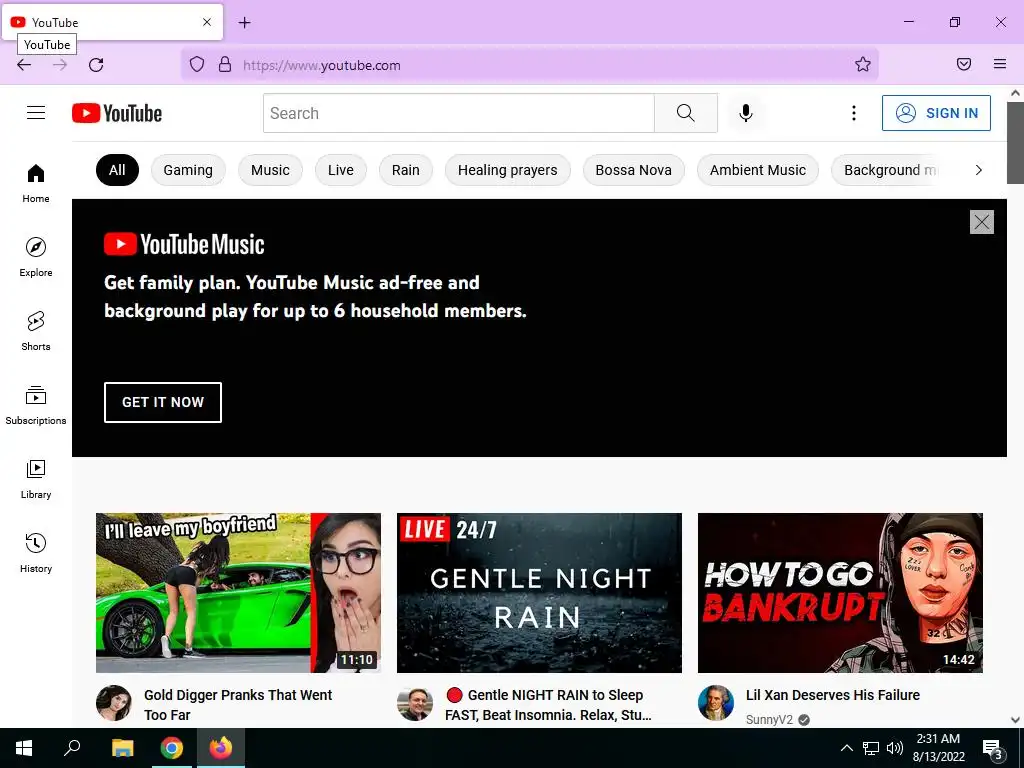
Task: Open File Explorer from taskbar
Action: pyautogui.click(x=122, y=748)
